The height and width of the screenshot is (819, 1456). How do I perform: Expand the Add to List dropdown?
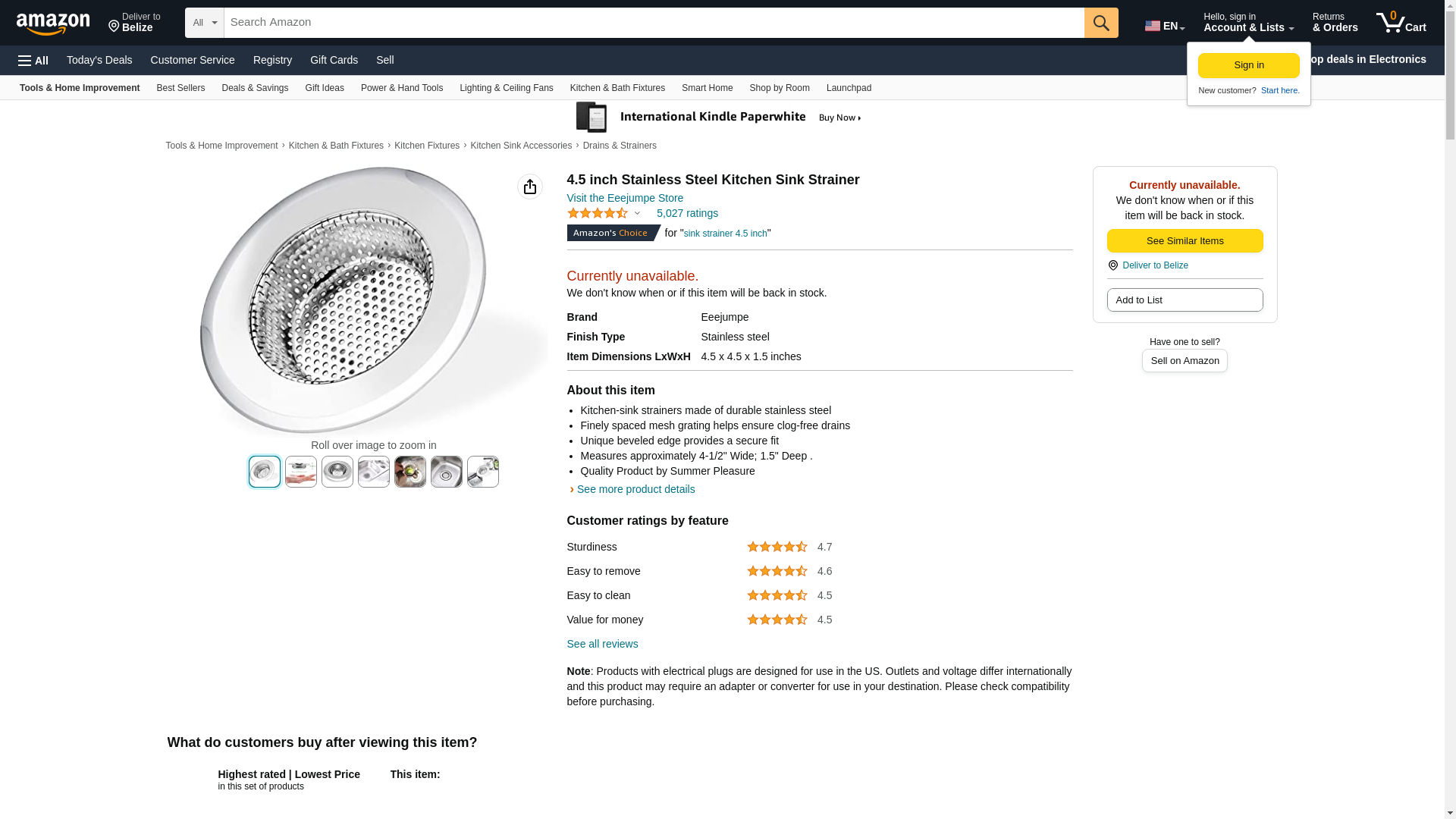point(1185,300)
